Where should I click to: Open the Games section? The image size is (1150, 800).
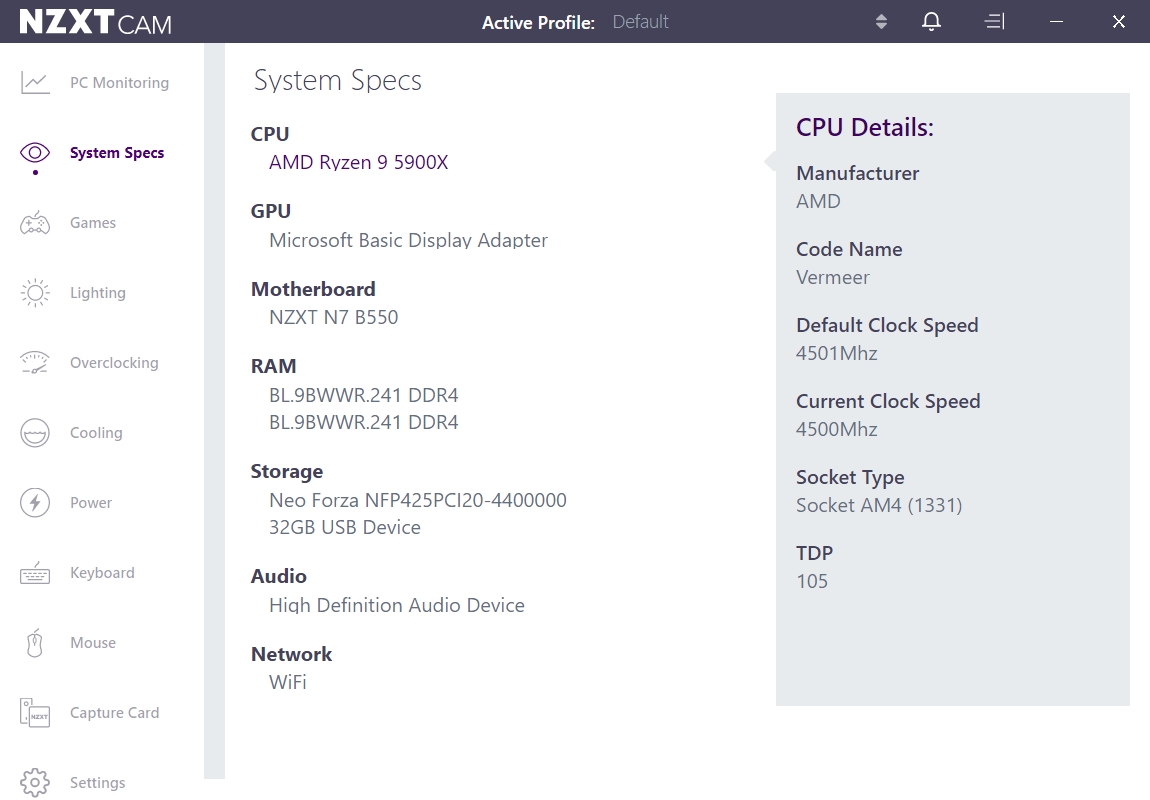coord(93,223)
